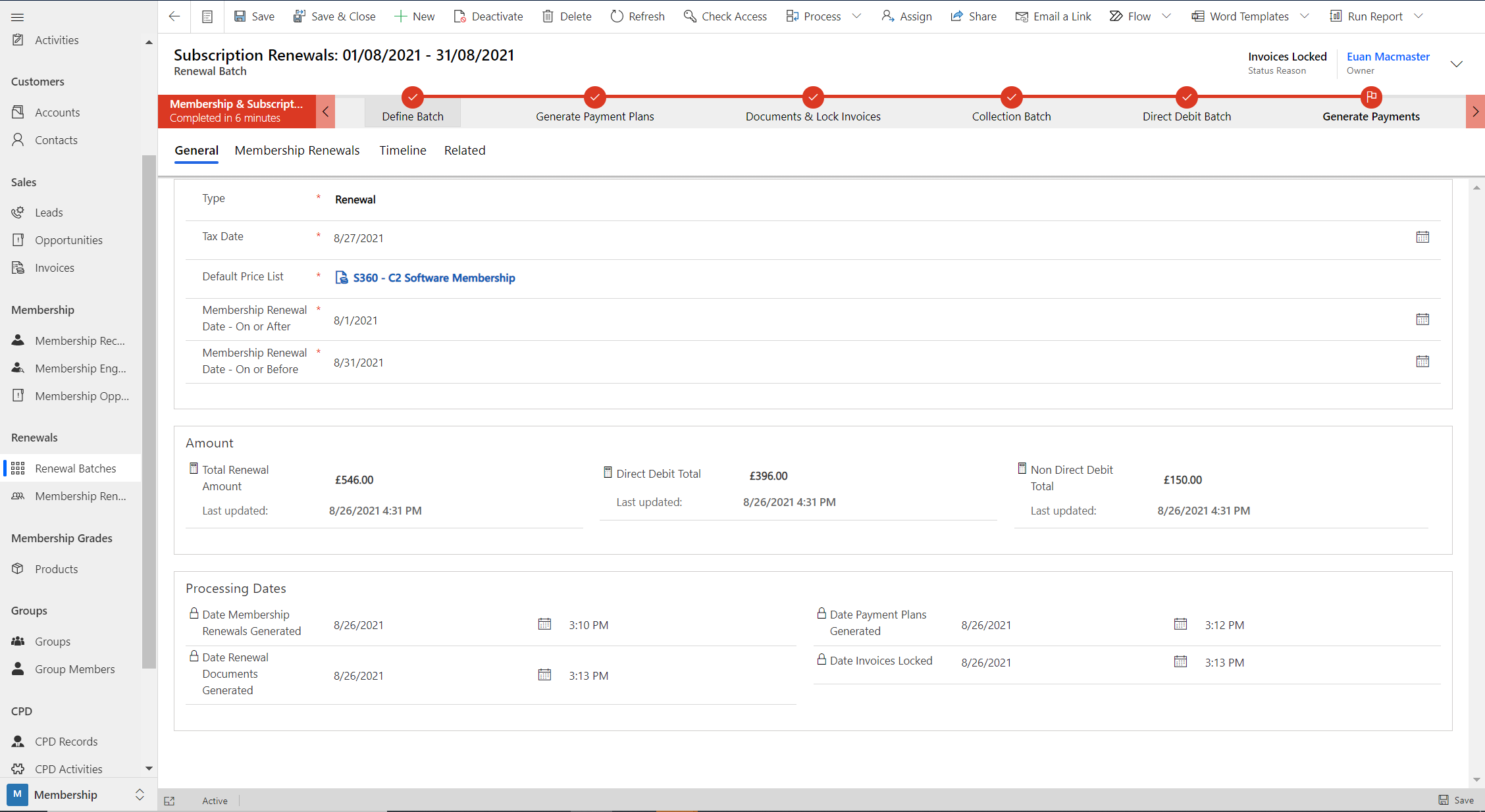Open Accounts in the sidebar
Viewport: 1485px width, 812px height.
70,113
